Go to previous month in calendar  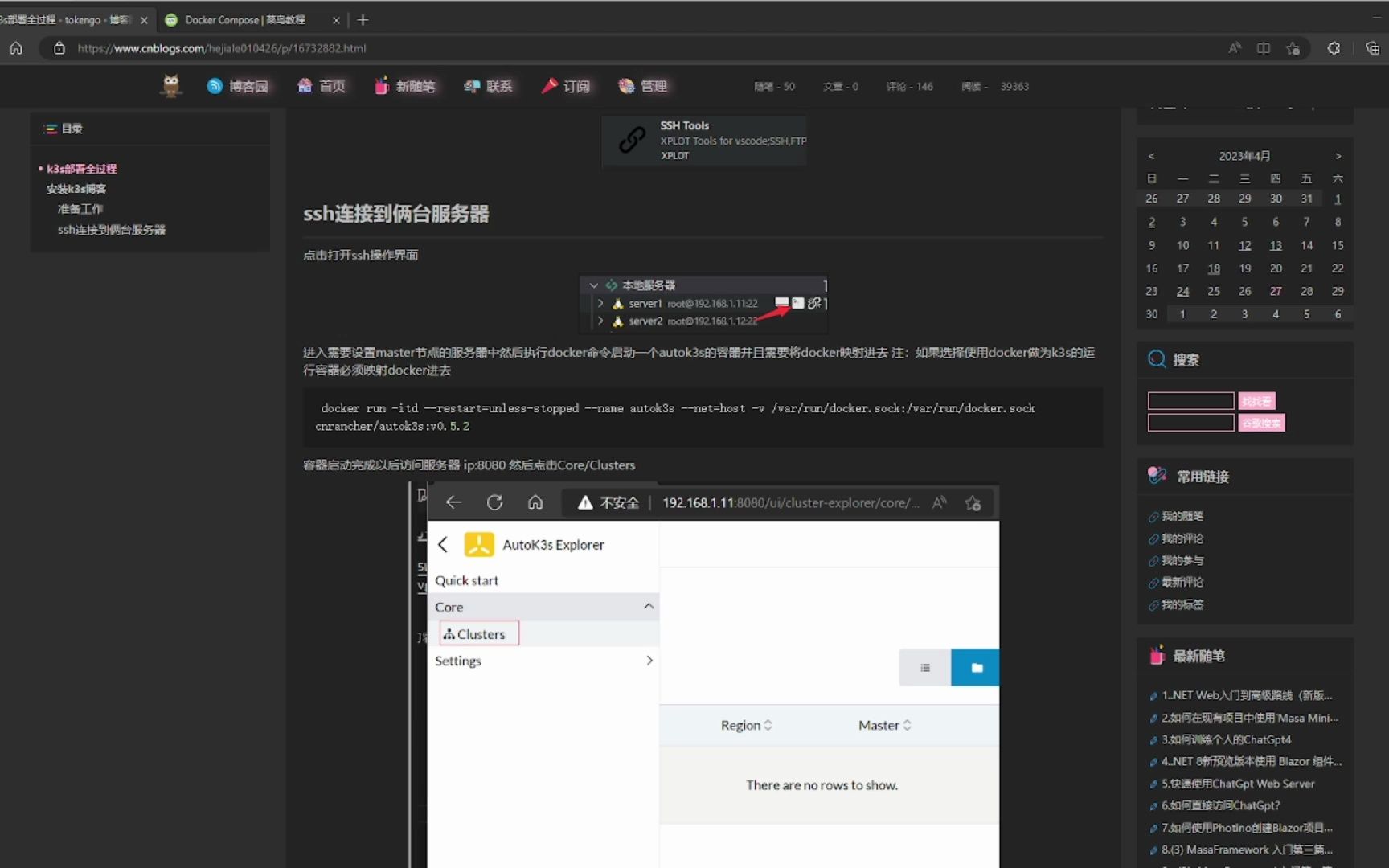coord(1151,156)
